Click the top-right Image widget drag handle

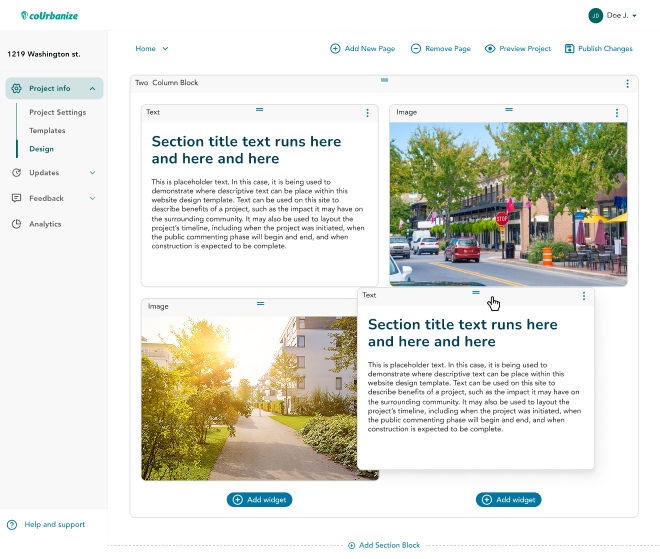pyautogui.click(x=509, y=109)
